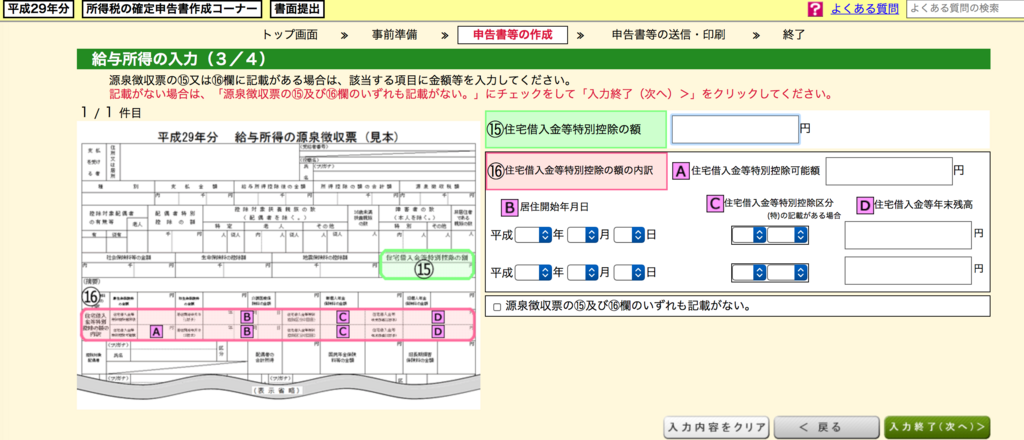Screen dimensions: 1024x440
Task: Open the first row 年 dropdown
Action: click(x=534, y=236)
